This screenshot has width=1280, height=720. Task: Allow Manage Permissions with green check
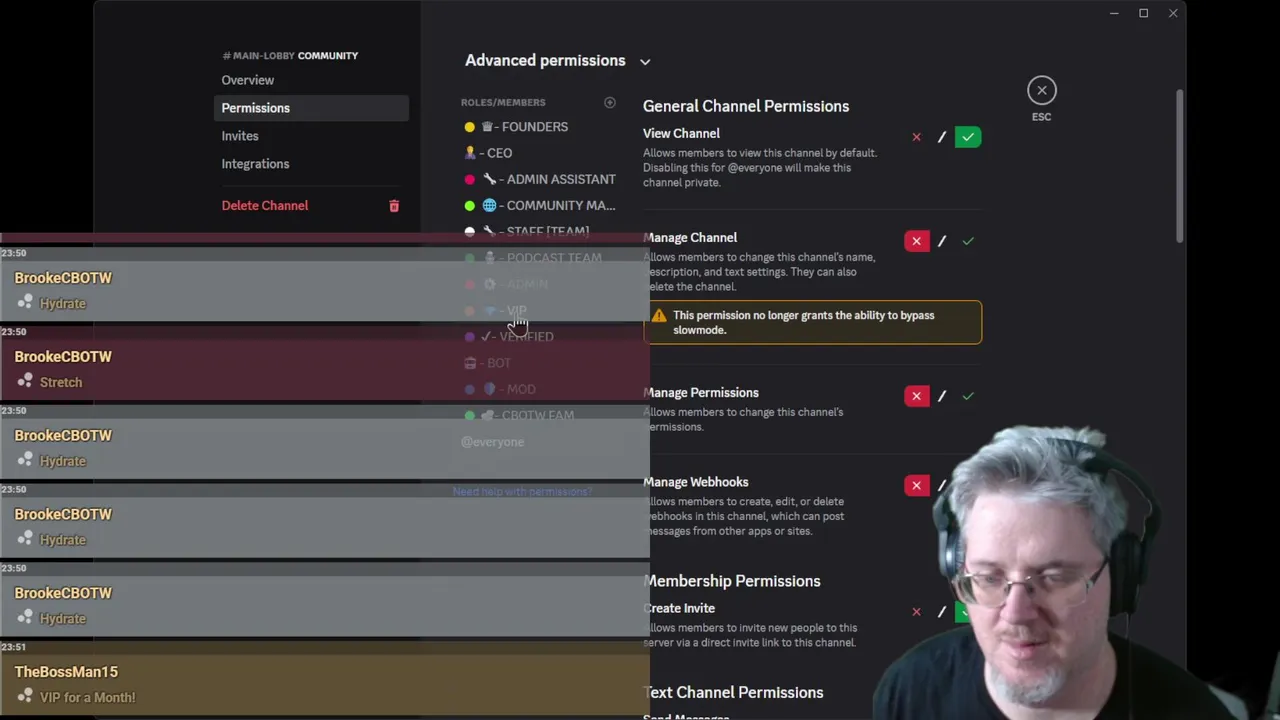pos(968,396)
